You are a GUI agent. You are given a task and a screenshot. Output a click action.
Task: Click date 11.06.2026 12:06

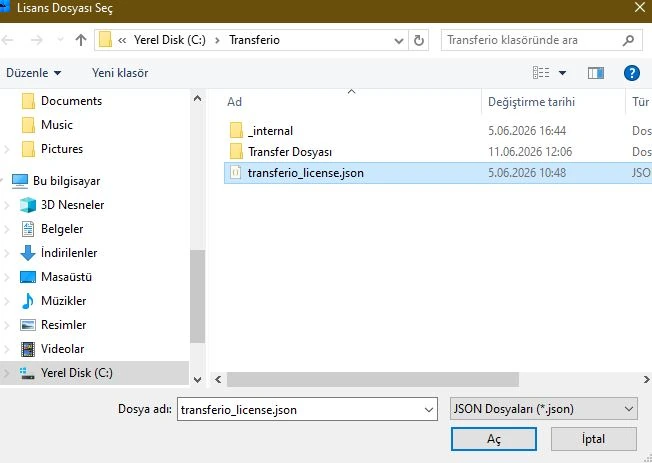(x=530, y=152)
